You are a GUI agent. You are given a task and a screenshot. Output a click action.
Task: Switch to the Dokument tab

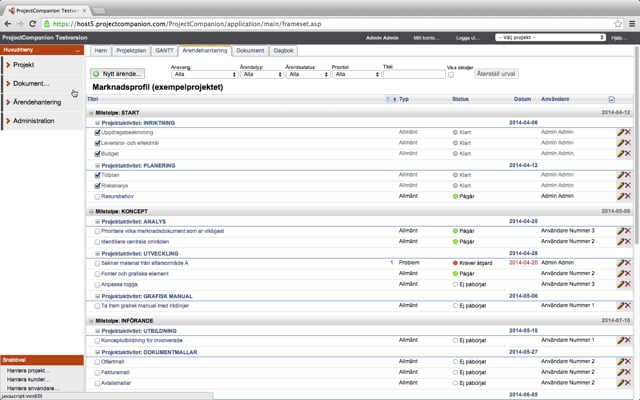point(250,51)
